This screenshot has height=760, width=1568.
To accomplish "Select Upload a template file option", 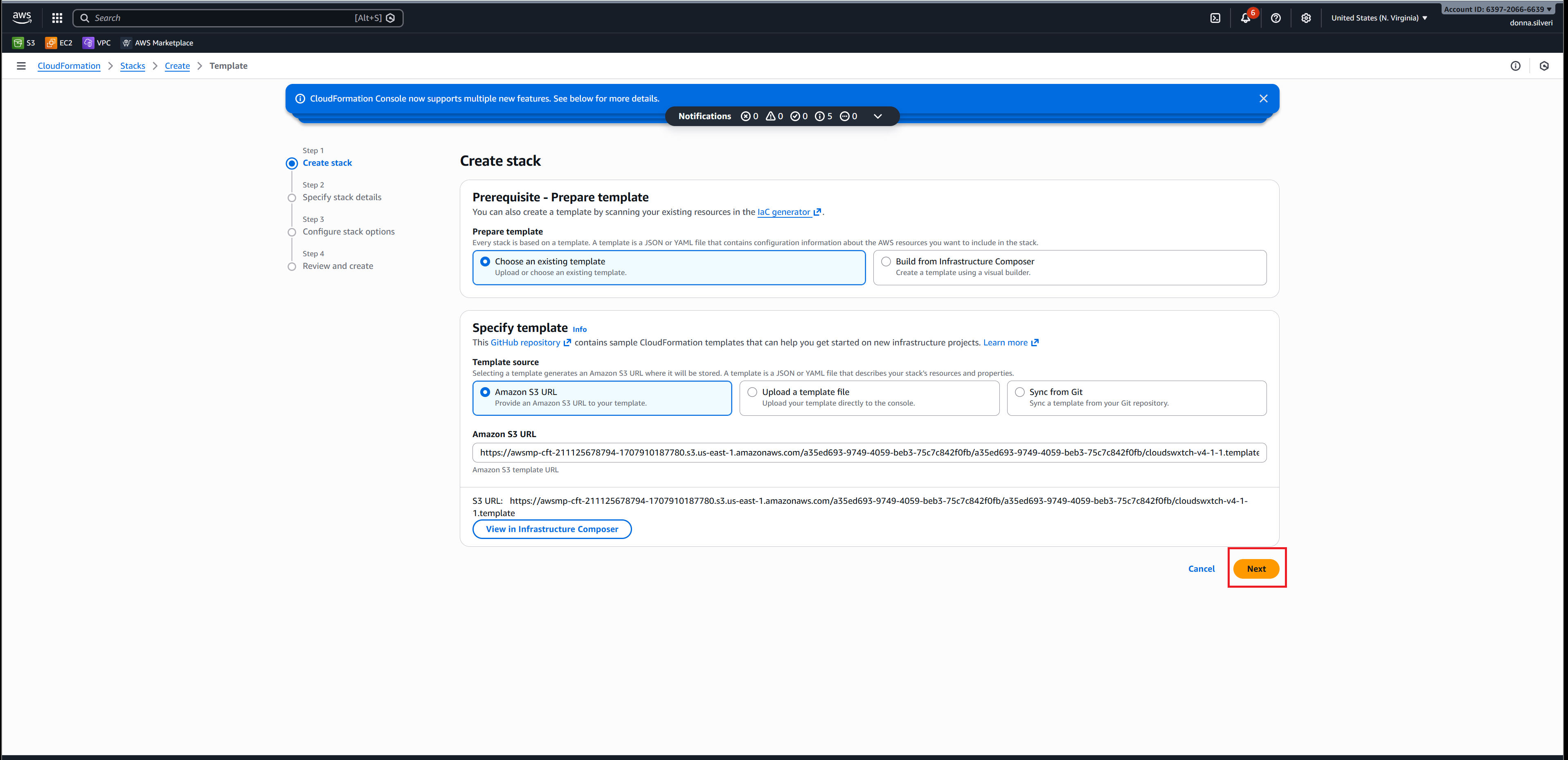I will click(752, 392).
